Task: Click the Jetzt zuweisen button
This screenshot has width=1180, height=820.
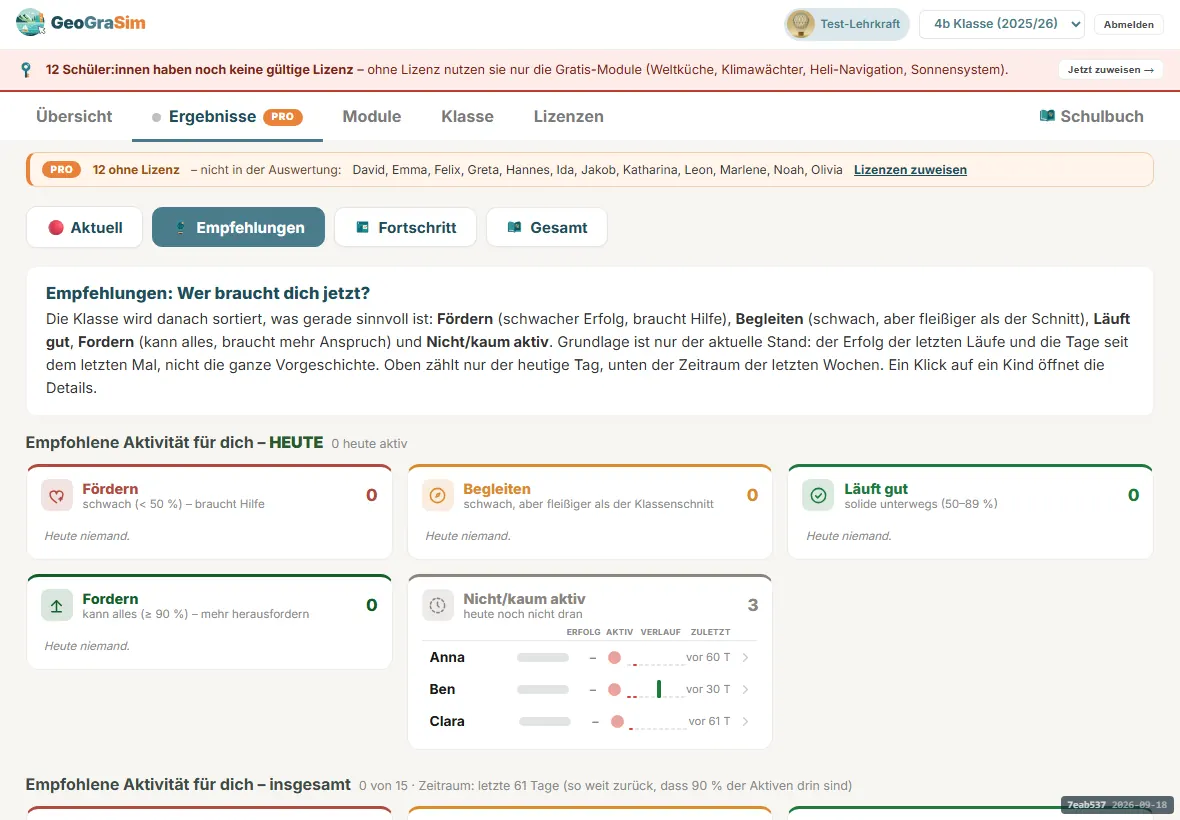Action: 1110,70
